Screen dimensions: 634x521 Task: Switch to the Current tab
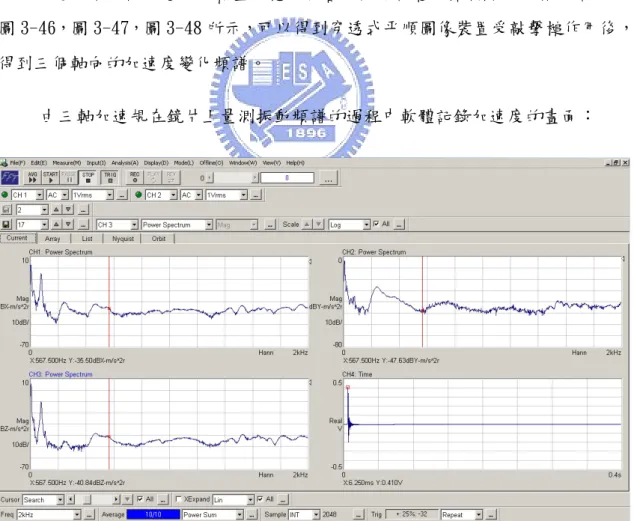point(17,238)
